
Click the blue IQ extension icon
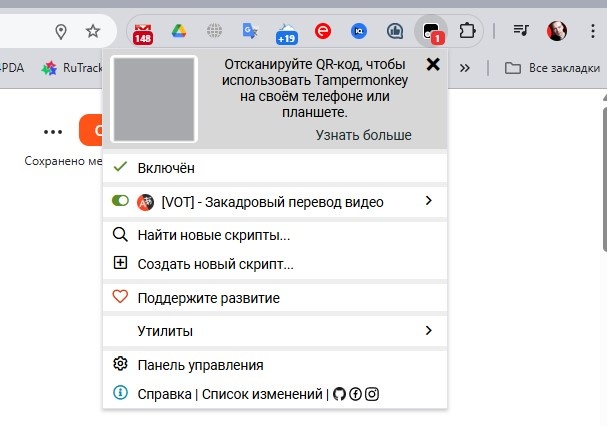(x=359, y=31)
